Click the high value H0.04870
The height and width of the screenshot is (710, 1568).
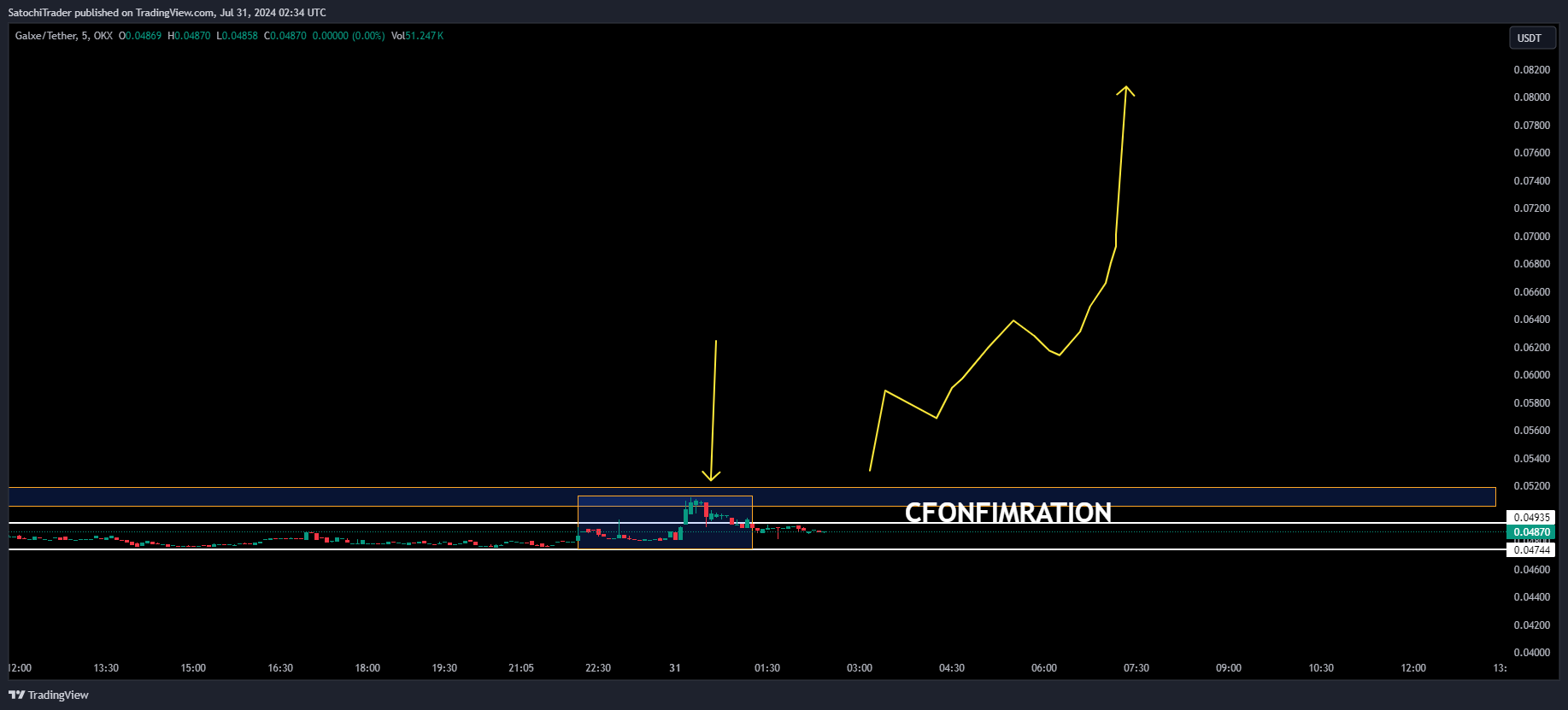[x=189, y=36]
